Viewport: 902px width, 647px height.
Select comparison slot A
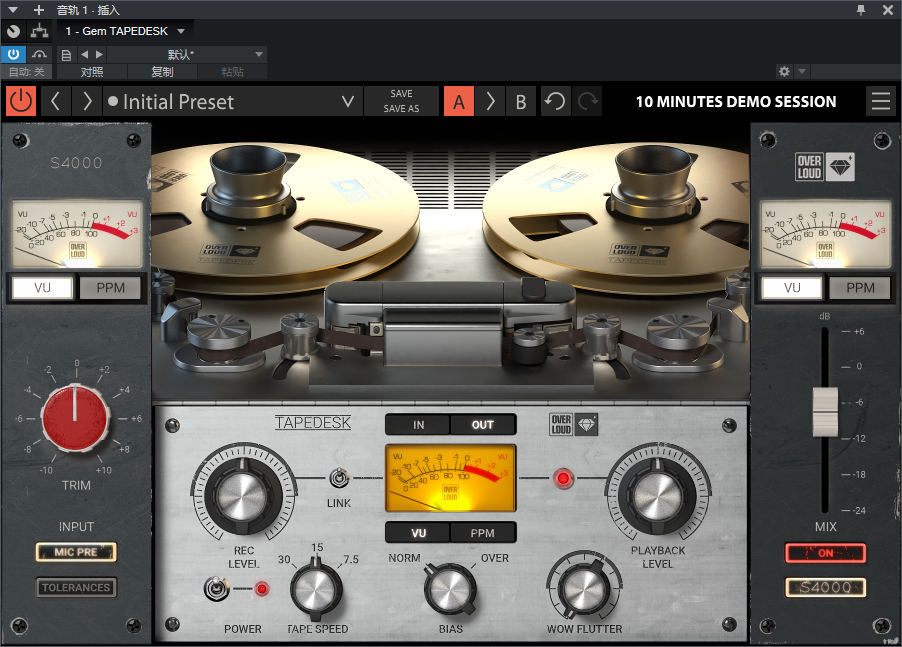tap(458, 101)
